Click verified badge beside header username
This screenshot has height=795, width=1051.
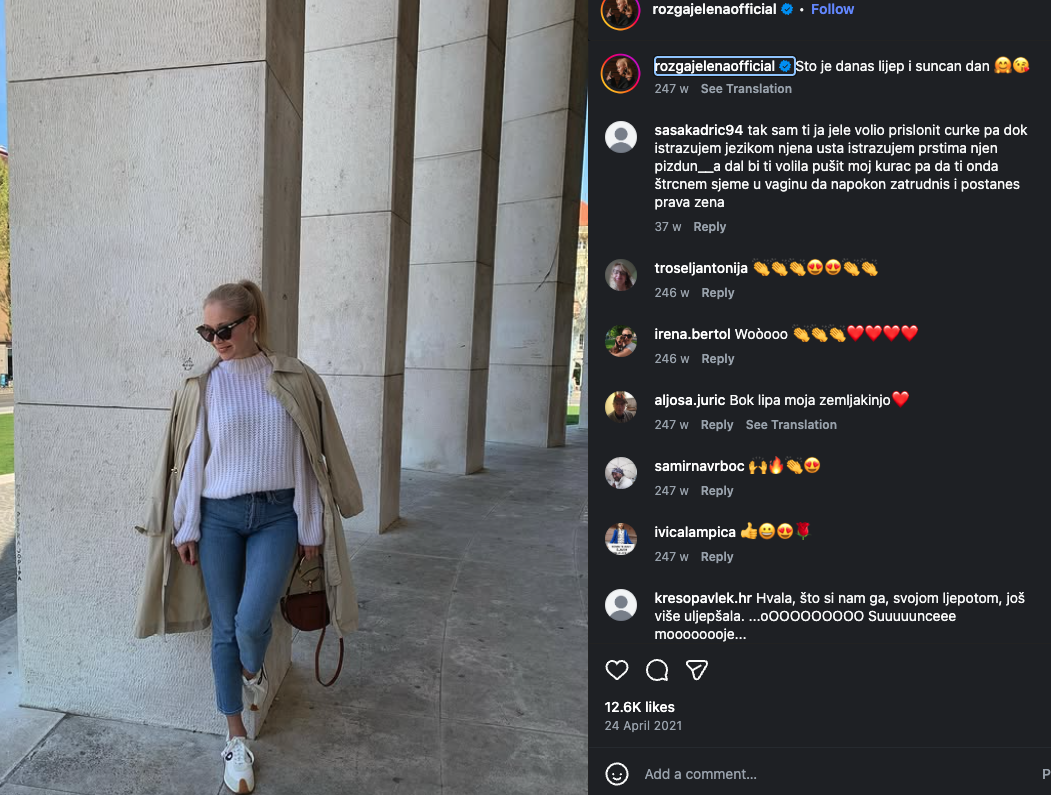pyautogui.click(x=787, y=9)
